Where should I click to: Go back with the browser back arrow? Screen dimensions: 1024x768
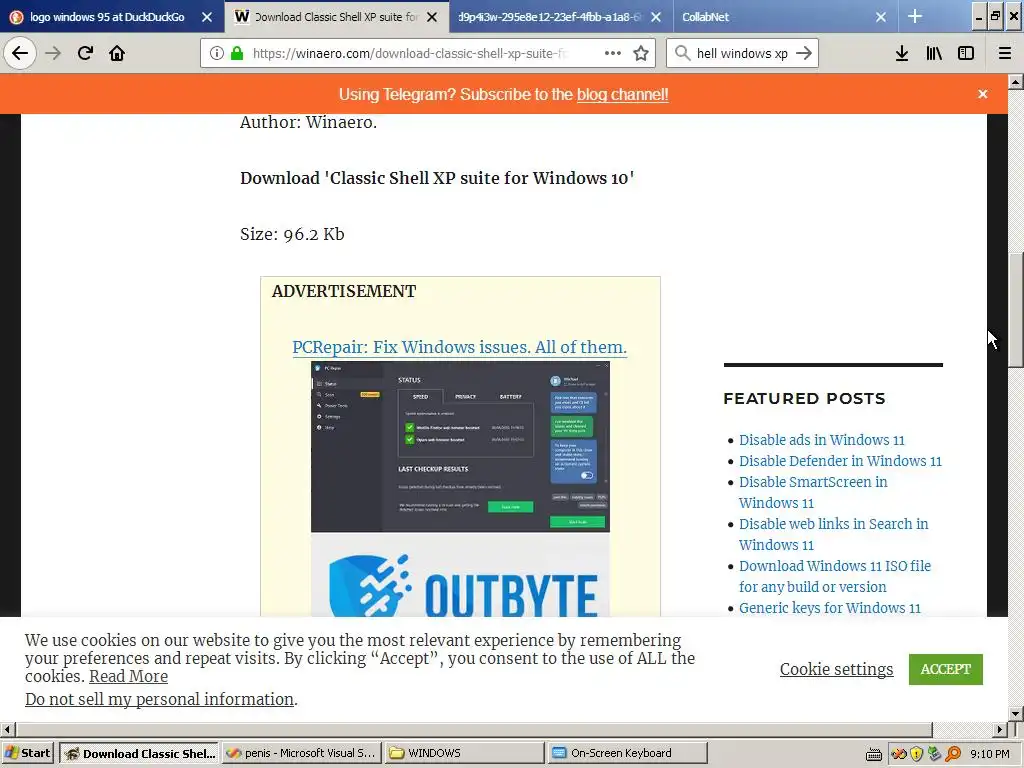(x=20, y=54)
